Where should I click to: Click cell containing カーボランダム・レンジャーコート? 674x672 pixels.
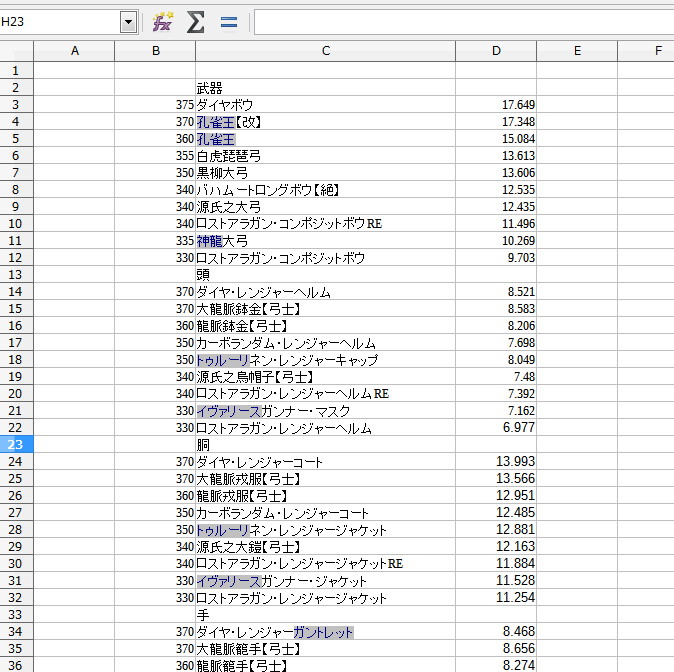[325, 512]
